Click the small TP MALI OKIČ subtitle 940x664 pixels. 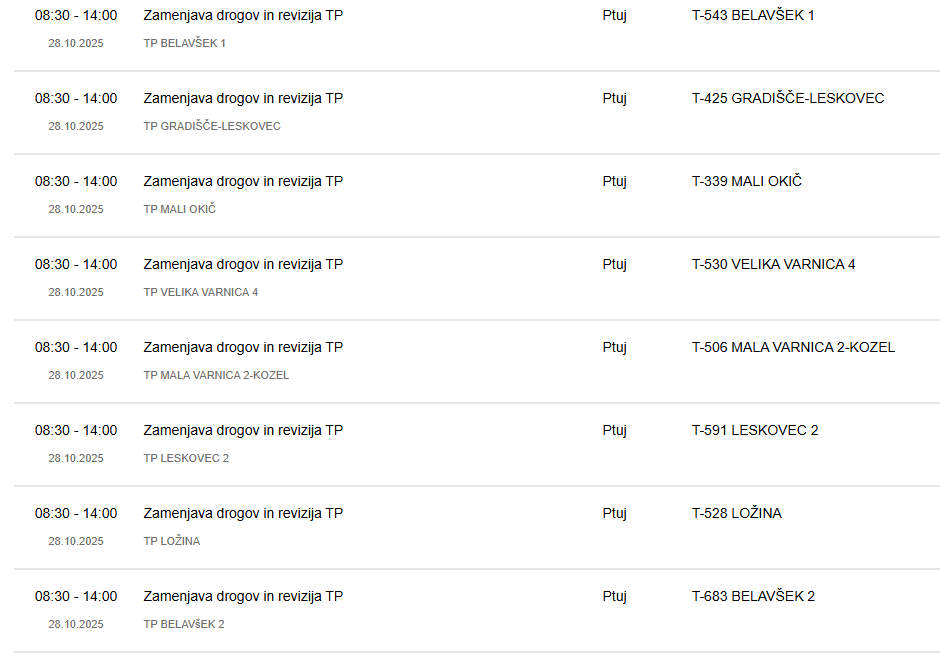pos(180,209)
